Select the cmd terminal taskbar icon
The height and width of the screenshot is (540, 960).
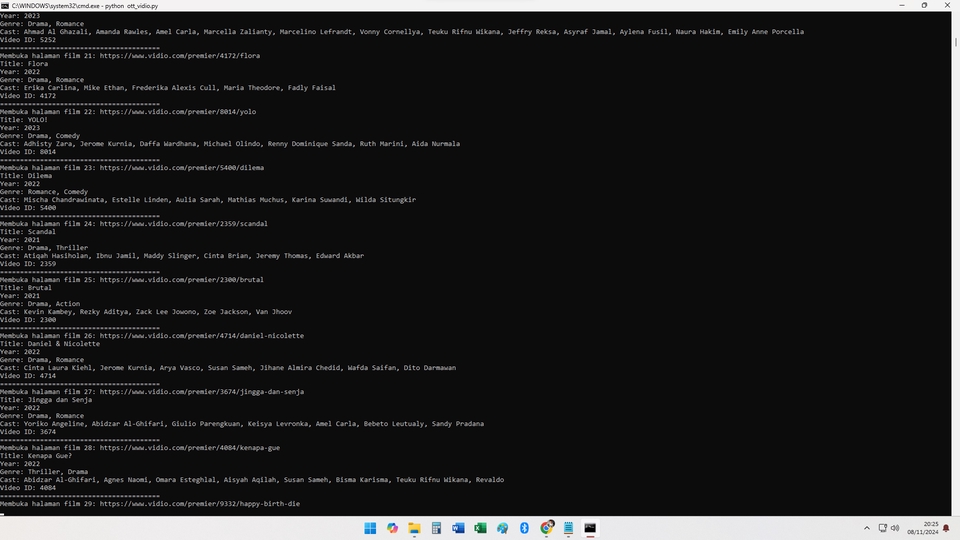(590, 528)
